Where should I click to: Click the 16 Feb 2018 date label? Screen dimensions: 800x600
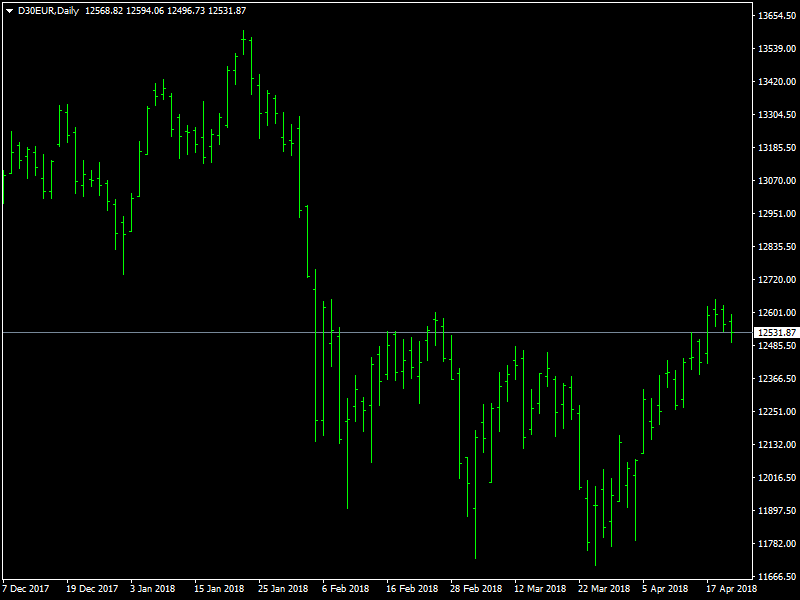[x=412, y=589]
